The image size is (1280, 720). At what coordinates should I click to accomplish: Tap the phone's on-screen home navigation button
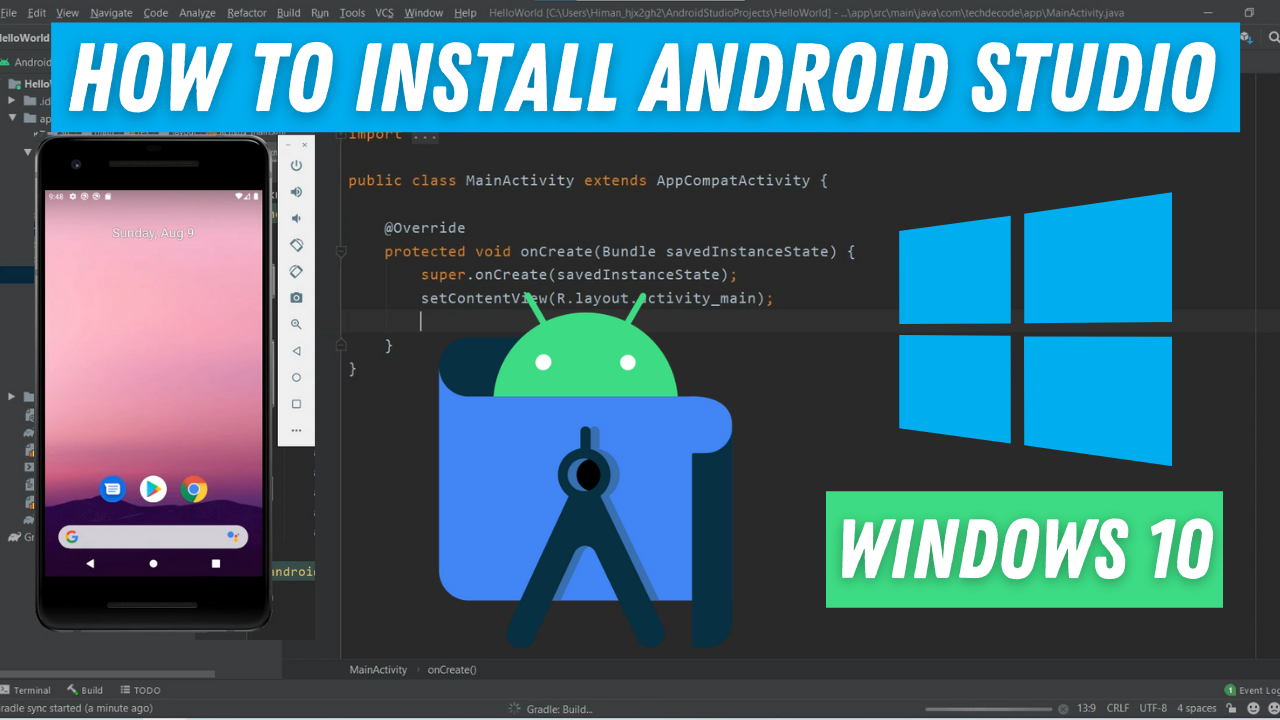[153, 564]
